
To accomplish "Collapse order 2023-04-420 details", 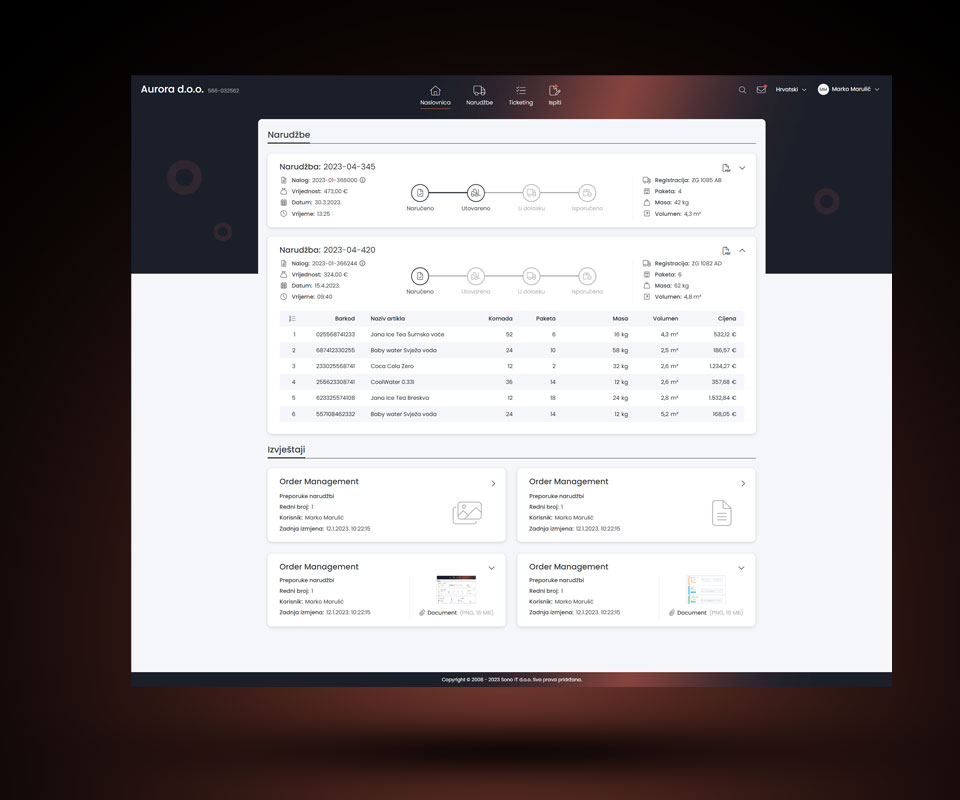I will [x=742, y=251].
